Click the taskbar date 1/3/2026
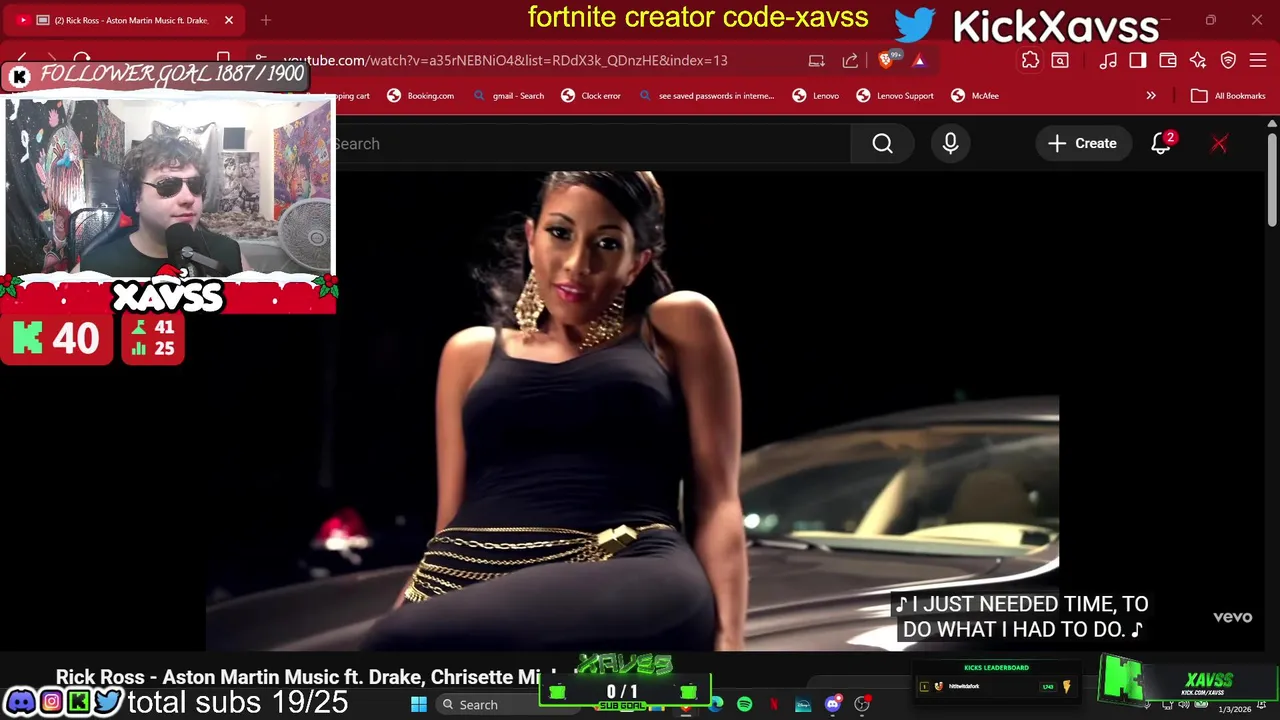Image resolution: width=1280 pixels, height=720 pixels. click(1234, 709)
